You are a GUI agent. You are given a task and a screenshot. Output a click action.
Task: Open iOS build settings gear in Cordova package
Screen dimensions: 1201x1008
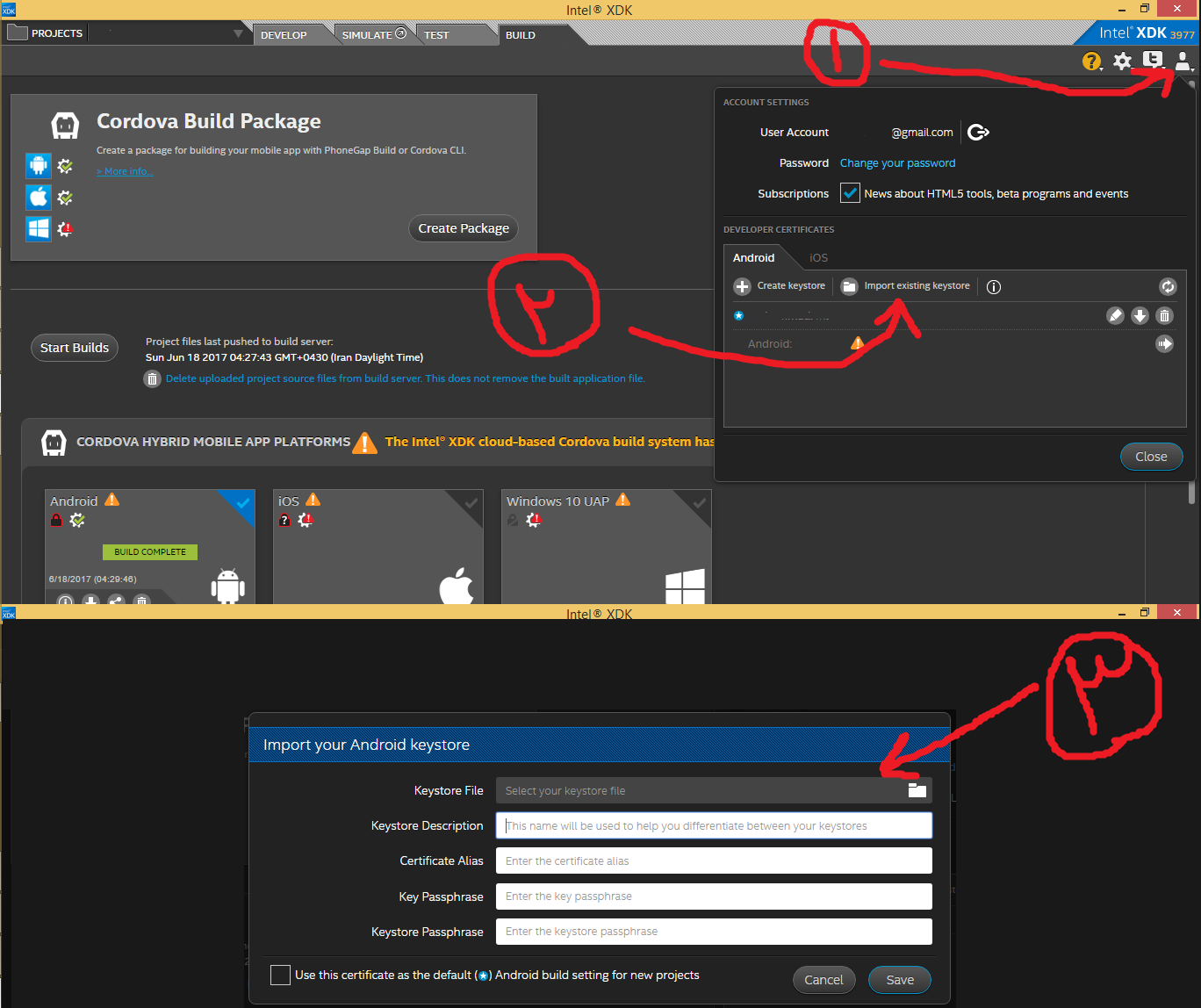point(65,198)
